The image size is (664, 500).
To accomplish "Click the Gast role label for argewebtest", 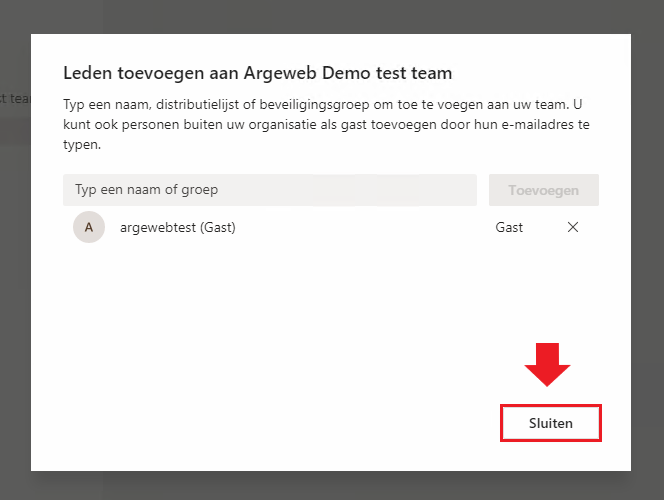I will click(509, 227).
